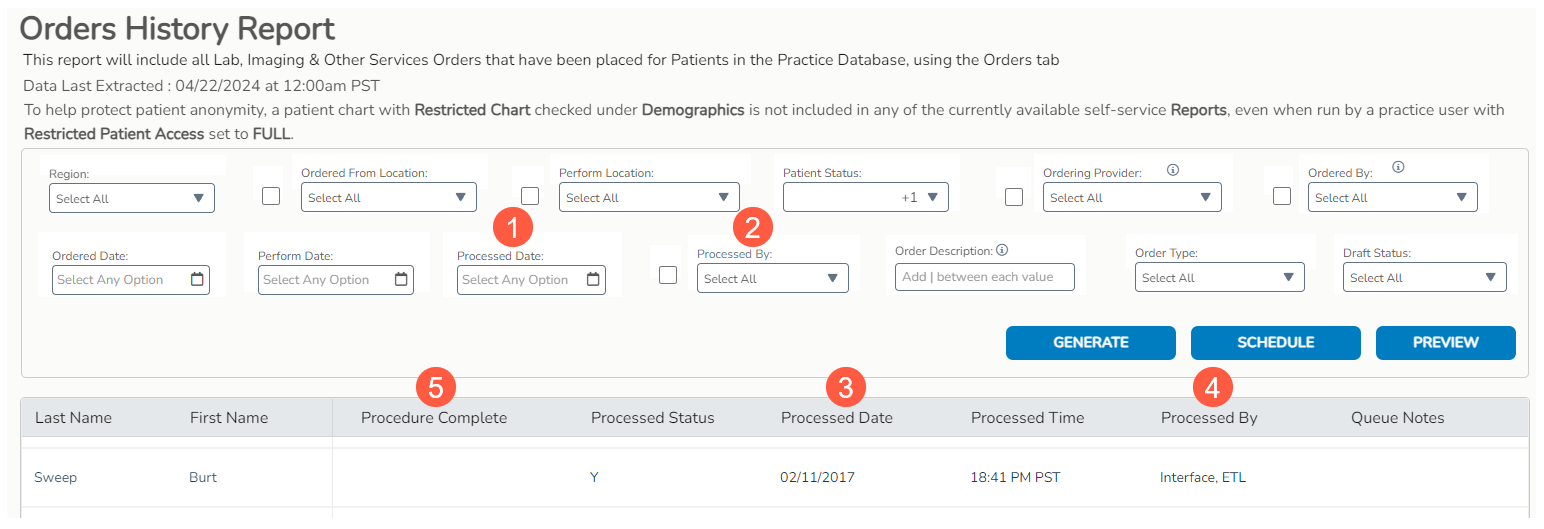Screen dimensions: 1544x529
Task: Click the Order Description info icon
Action: pyautogui.click(x=1002, y=251)
